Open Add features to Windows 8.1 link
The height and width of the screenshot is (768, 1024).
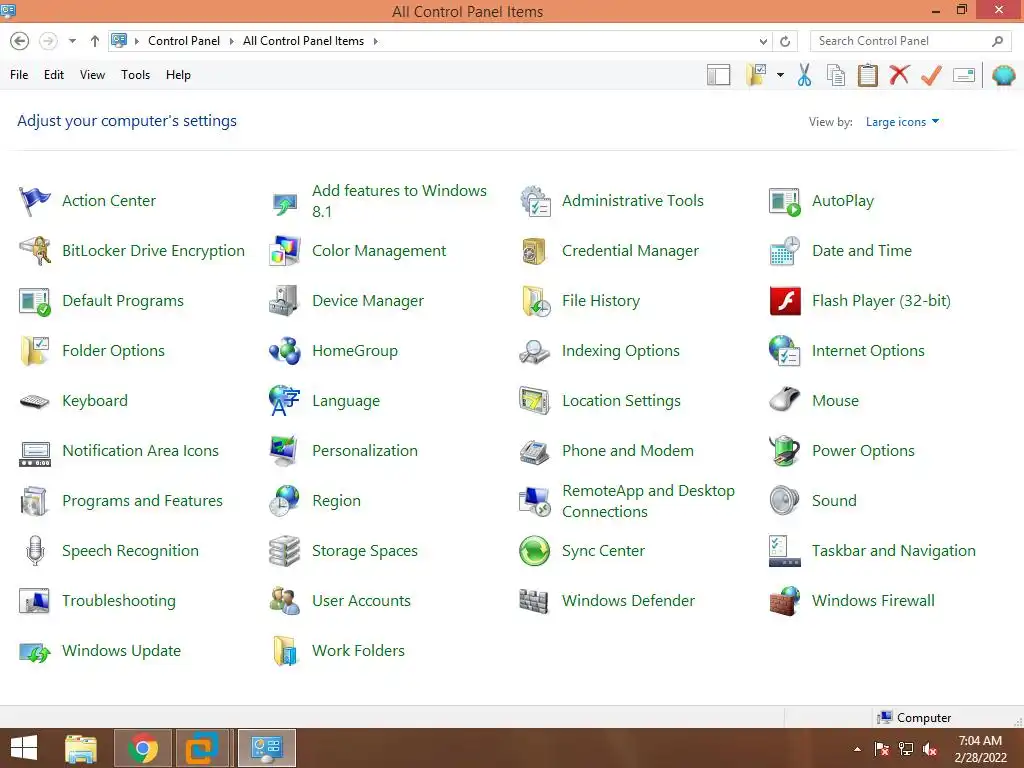point(399,200)
